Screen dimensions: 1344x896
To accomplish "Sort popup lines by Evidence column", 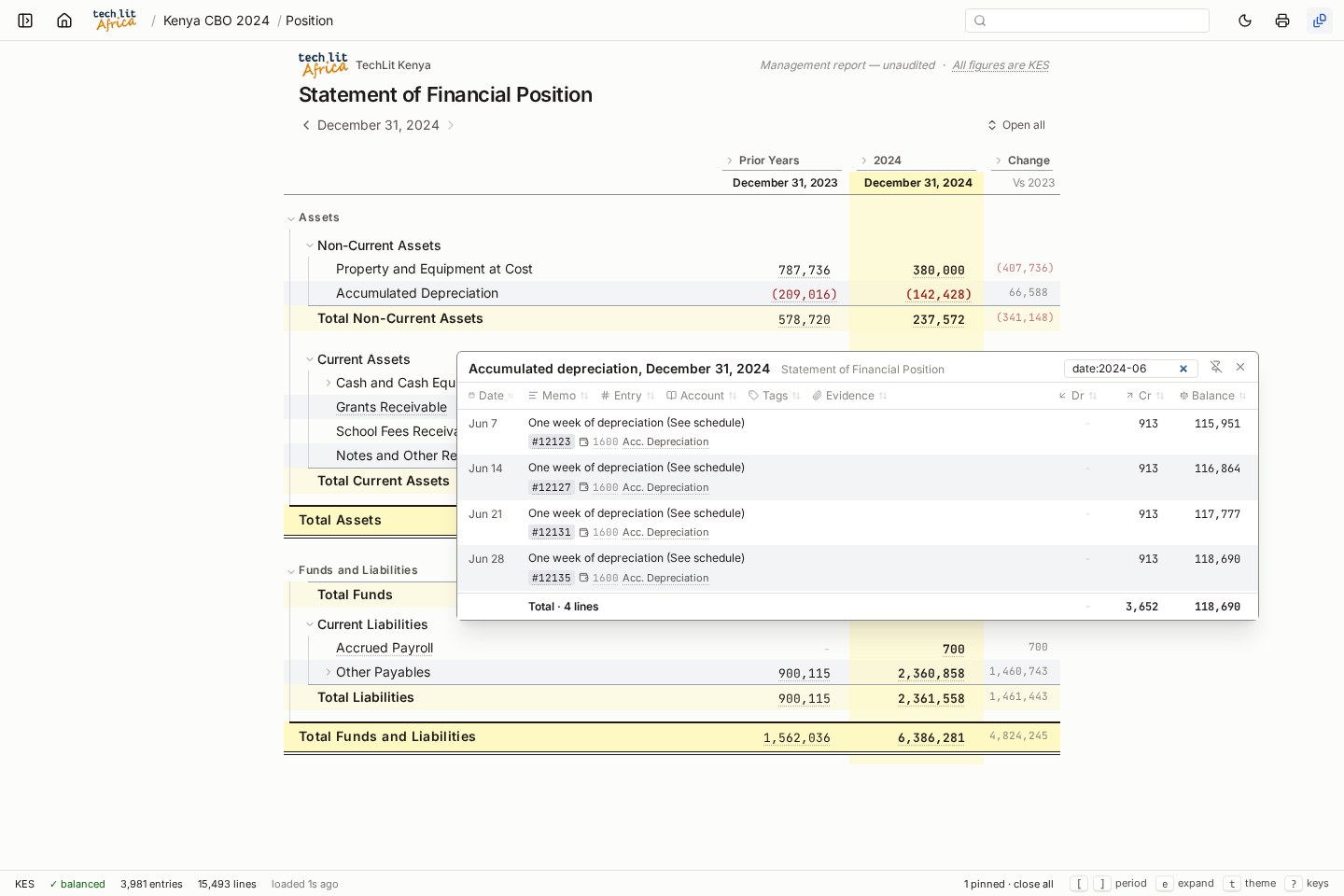I will click(x=849, y=396).
